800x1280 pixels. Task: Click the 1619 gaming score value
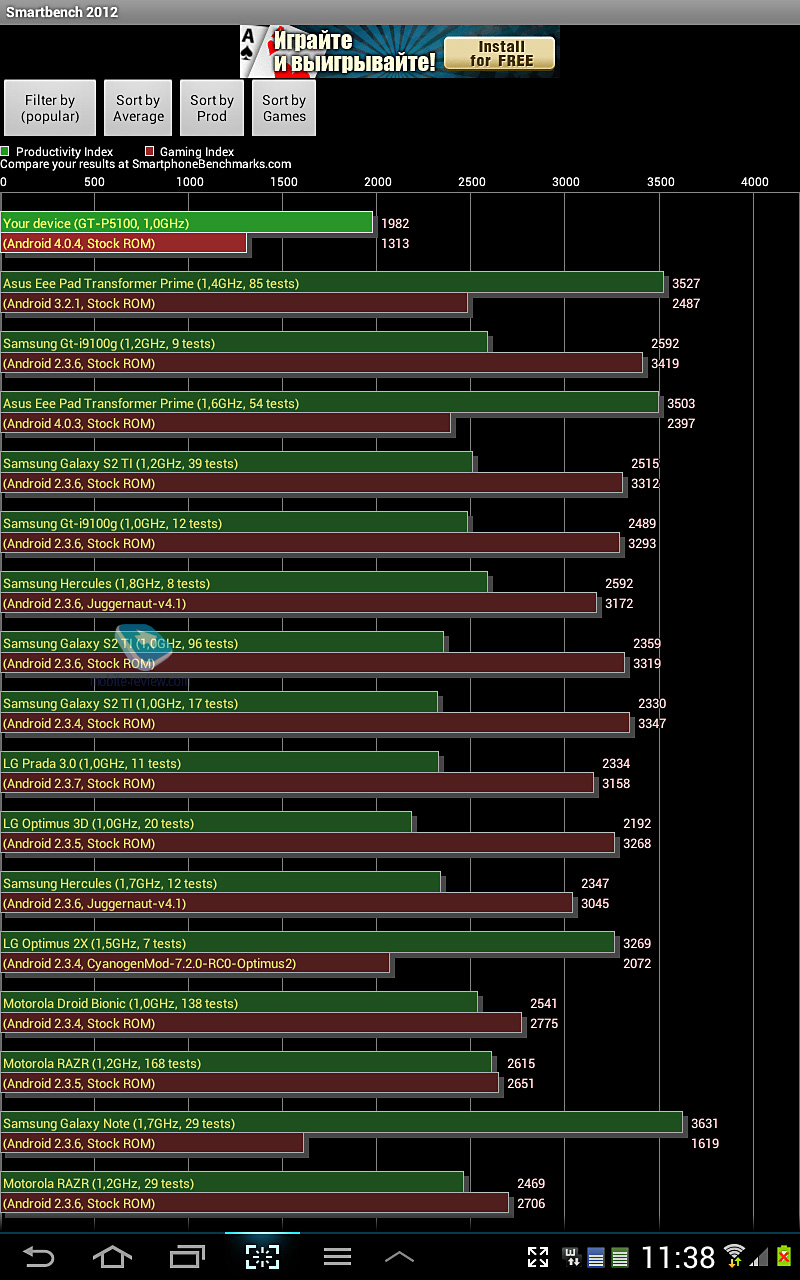705,1144
